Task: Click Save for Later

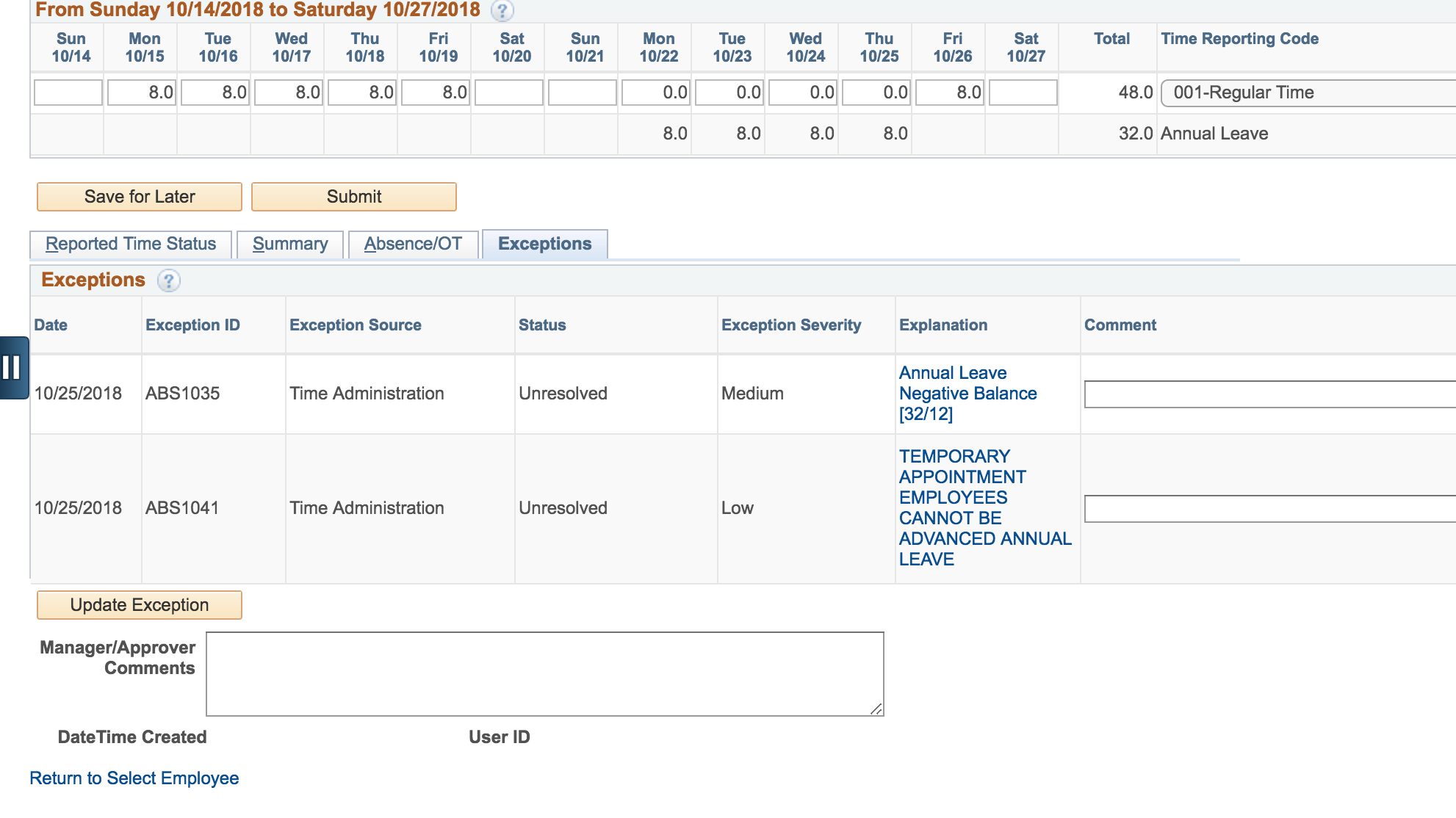Action: click(x=139, y=196)
